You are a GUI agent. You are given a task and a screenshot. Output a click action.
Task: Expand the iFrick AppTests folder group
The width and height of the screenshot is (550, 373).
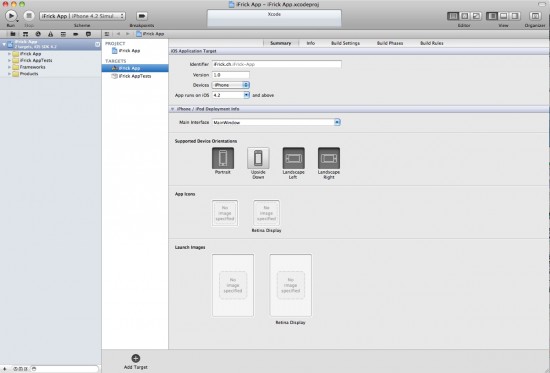point(9,61)
